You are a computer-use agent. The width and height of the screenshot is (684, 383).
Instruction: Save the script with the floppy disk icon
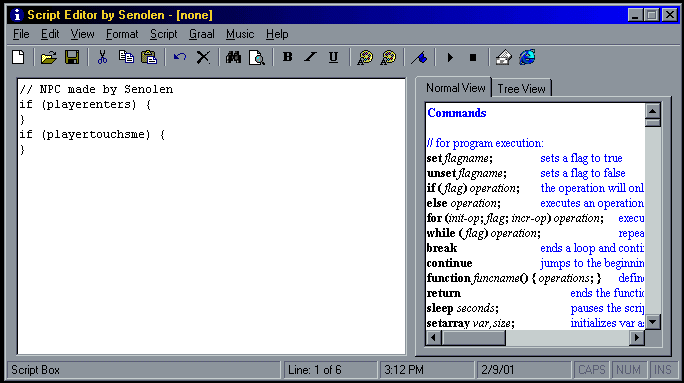click(x=72, y=57)
